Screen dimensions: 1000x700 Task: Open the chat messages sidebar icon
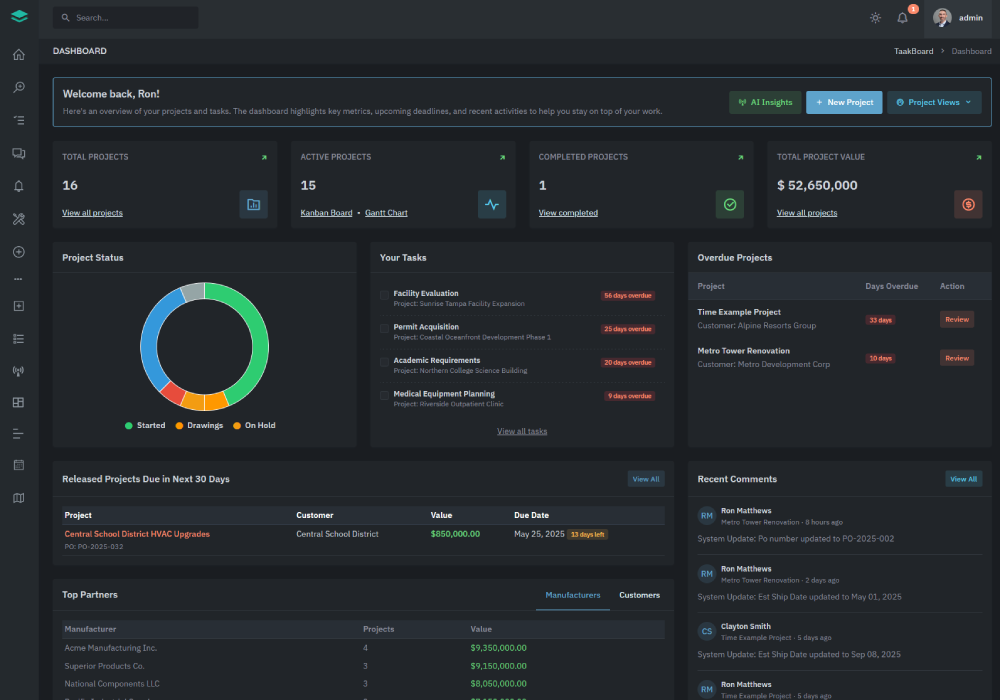(x=18, y=154)
